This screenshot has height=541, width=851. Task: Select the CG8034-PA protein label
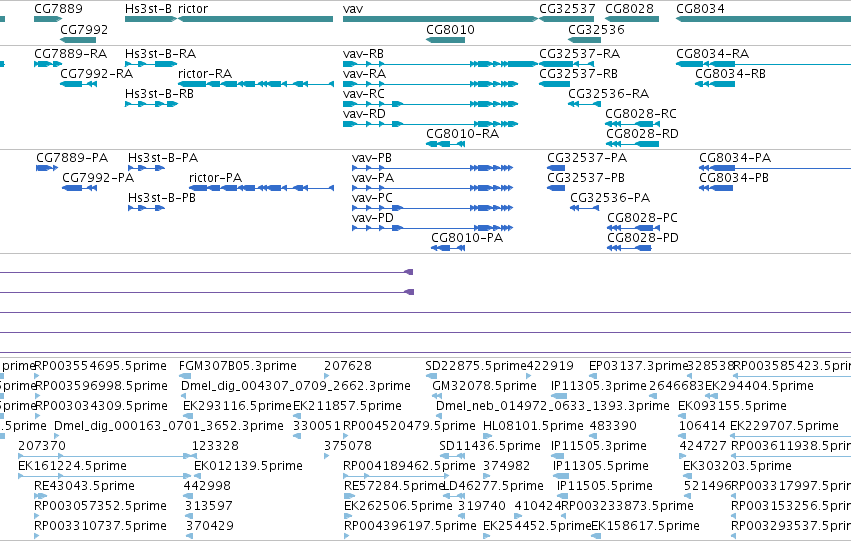(735, 158)
